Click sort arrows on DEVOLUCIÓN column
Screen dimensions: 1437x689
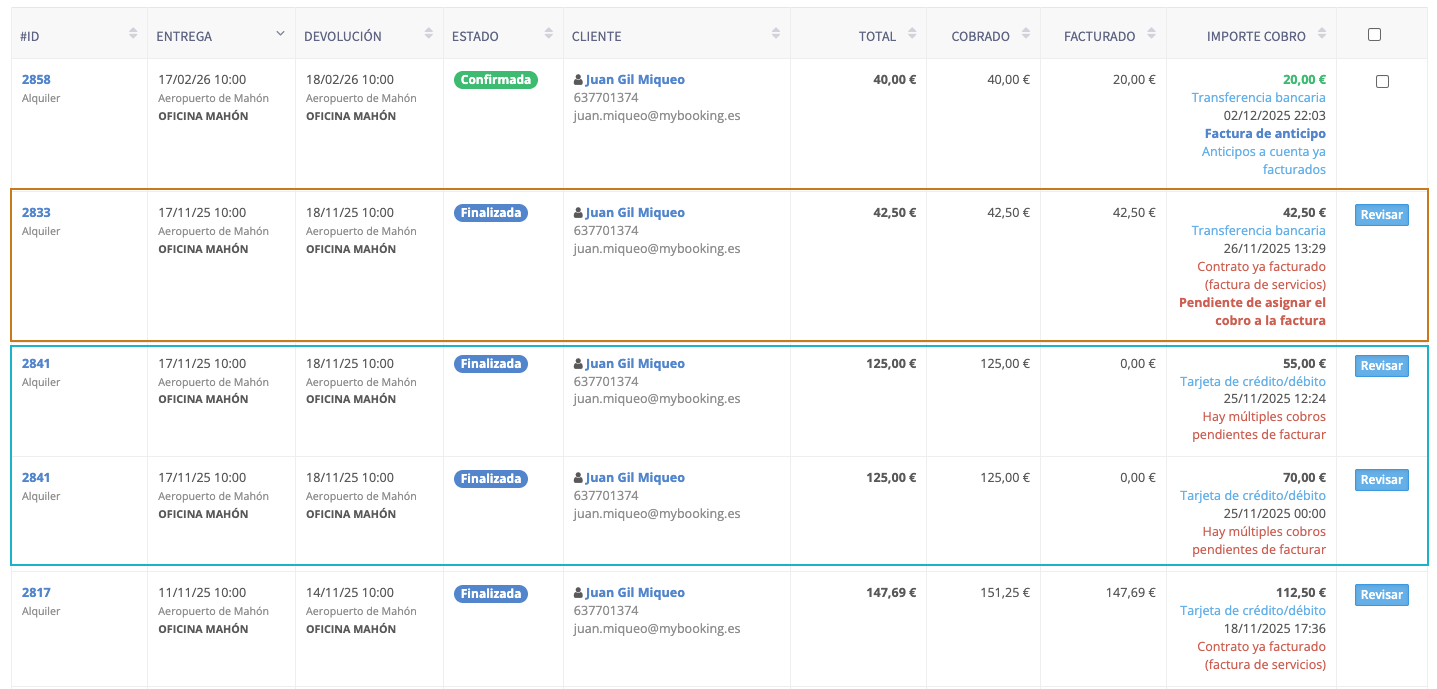coord(429,34)
